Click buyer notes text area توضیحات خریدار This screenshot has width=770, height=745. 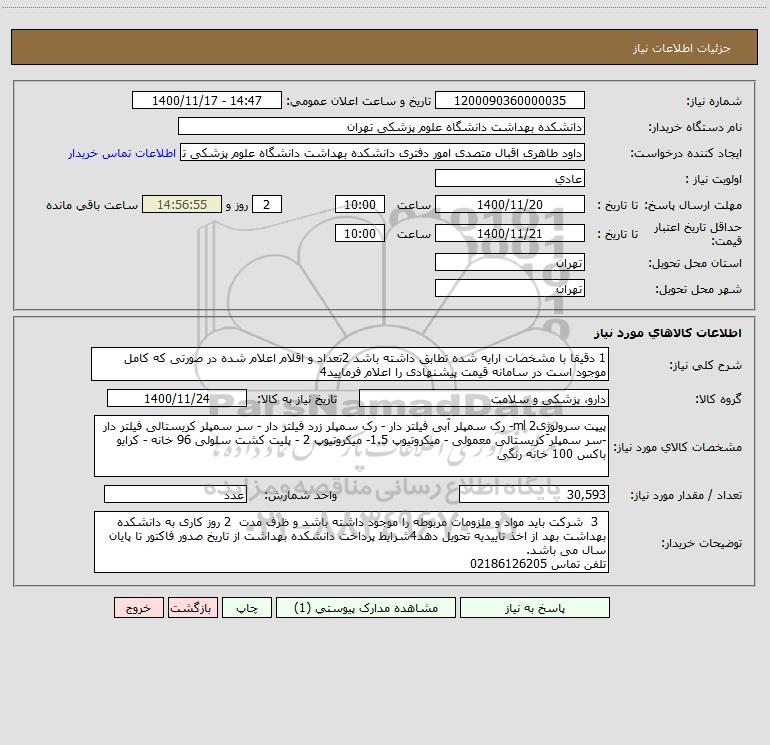[351, 542]
